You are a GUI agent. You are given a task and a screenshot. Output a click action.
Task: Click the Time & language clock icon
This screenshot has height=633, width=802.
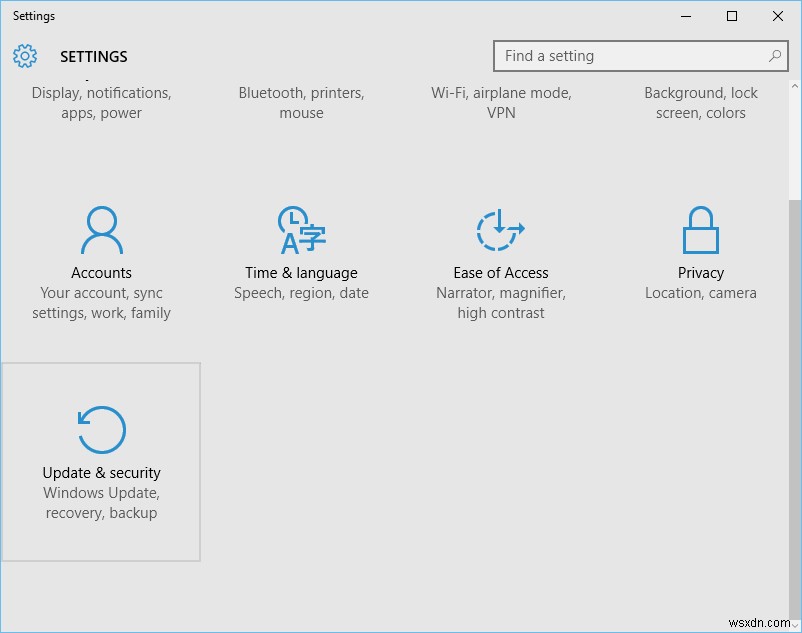coord(300,230)
